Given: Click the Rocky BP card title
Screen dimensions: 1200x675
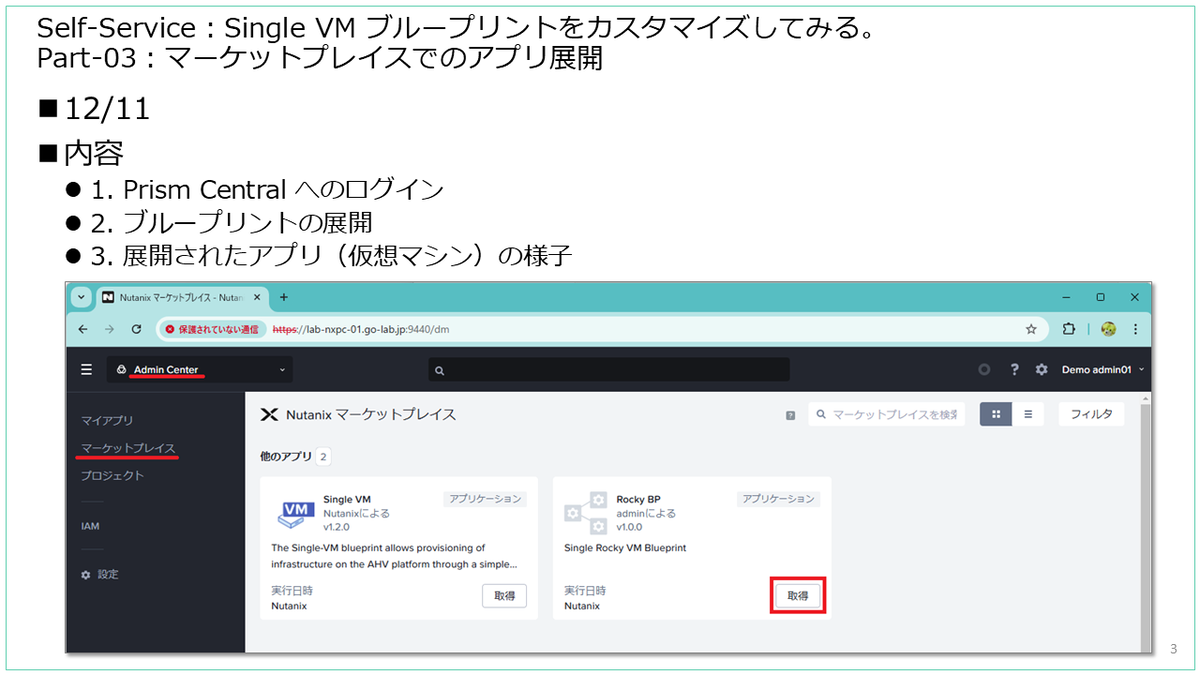Looking at the screenshot, I should click(638, 499).
